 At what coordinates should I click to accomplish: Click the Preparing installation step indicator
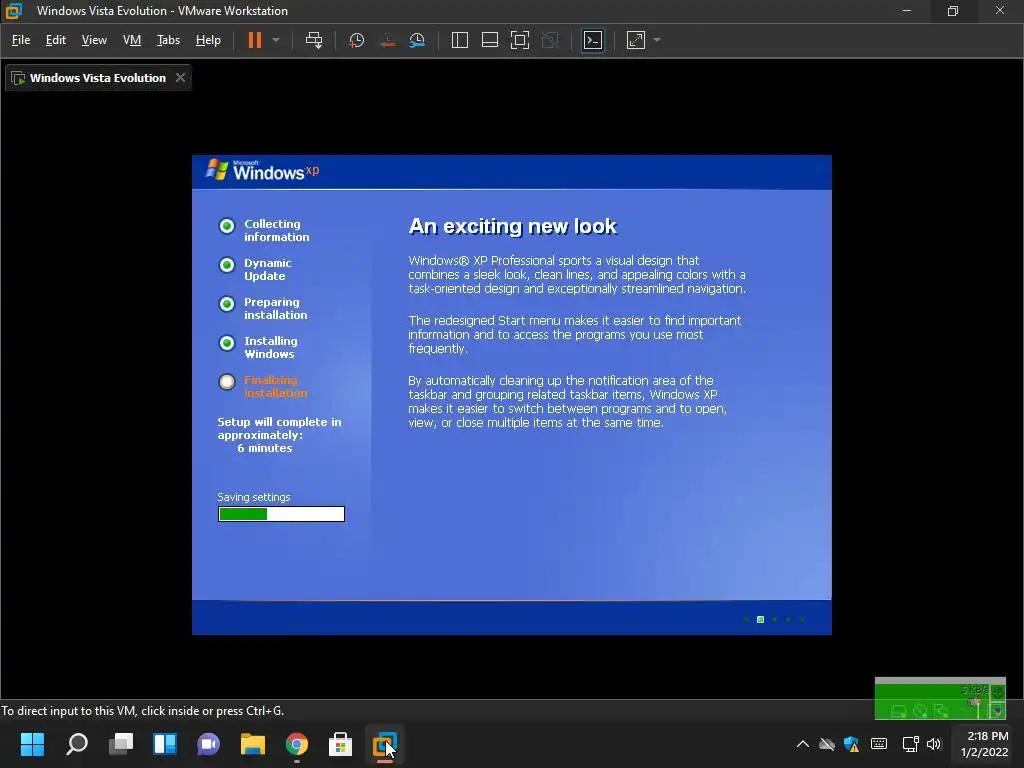coord(227,304)
